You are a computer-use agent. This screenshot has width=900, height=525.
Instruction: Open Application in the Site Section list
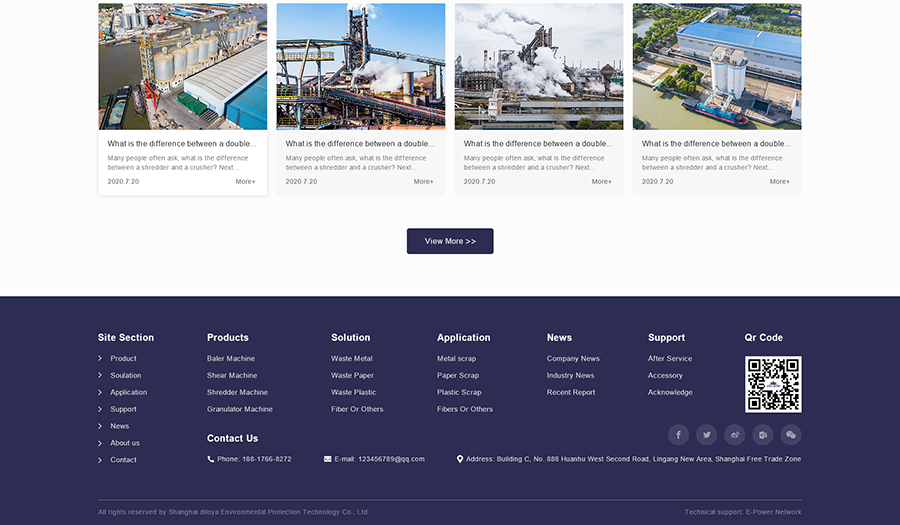128,393
